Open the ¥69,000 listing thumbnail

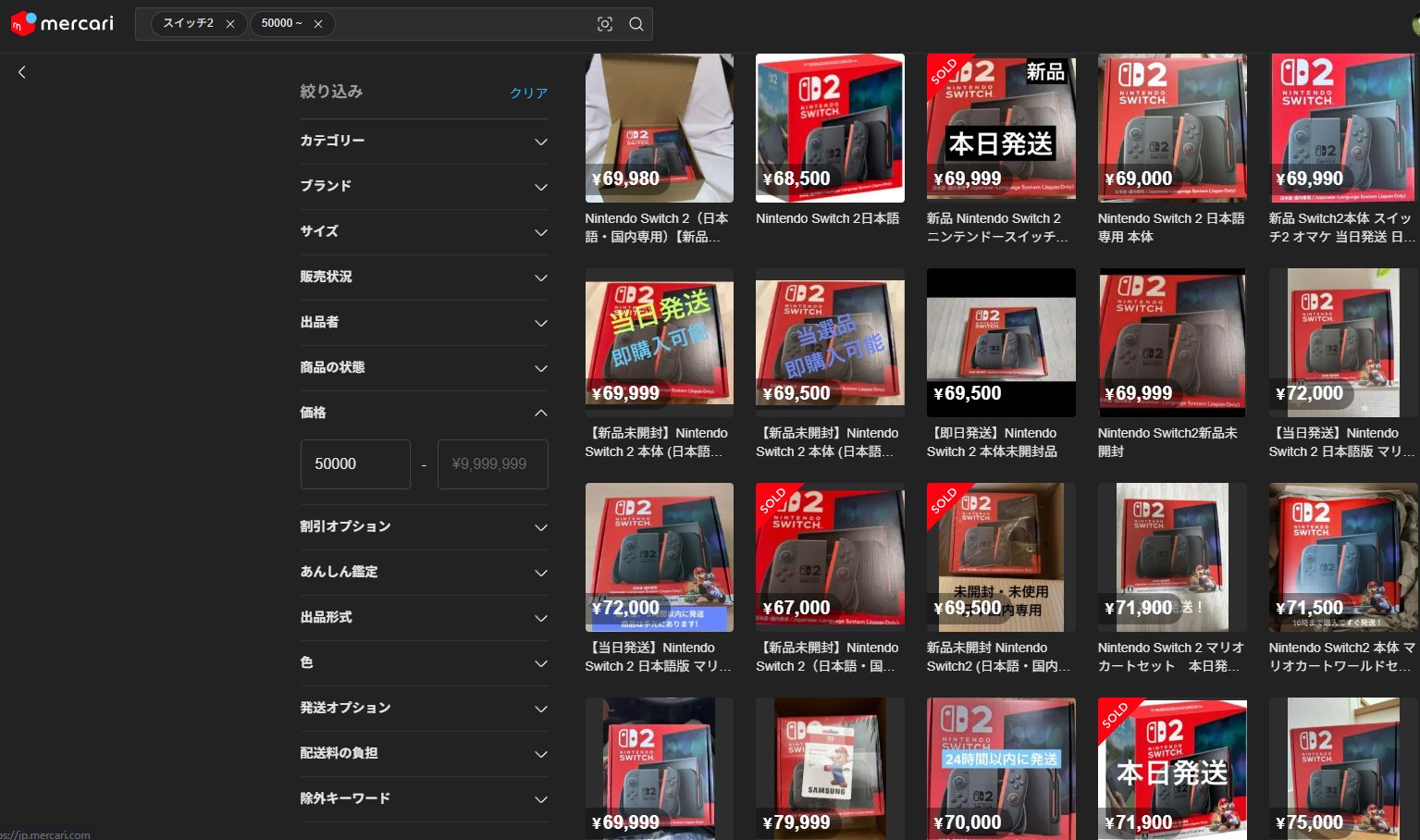[1172, 128]
